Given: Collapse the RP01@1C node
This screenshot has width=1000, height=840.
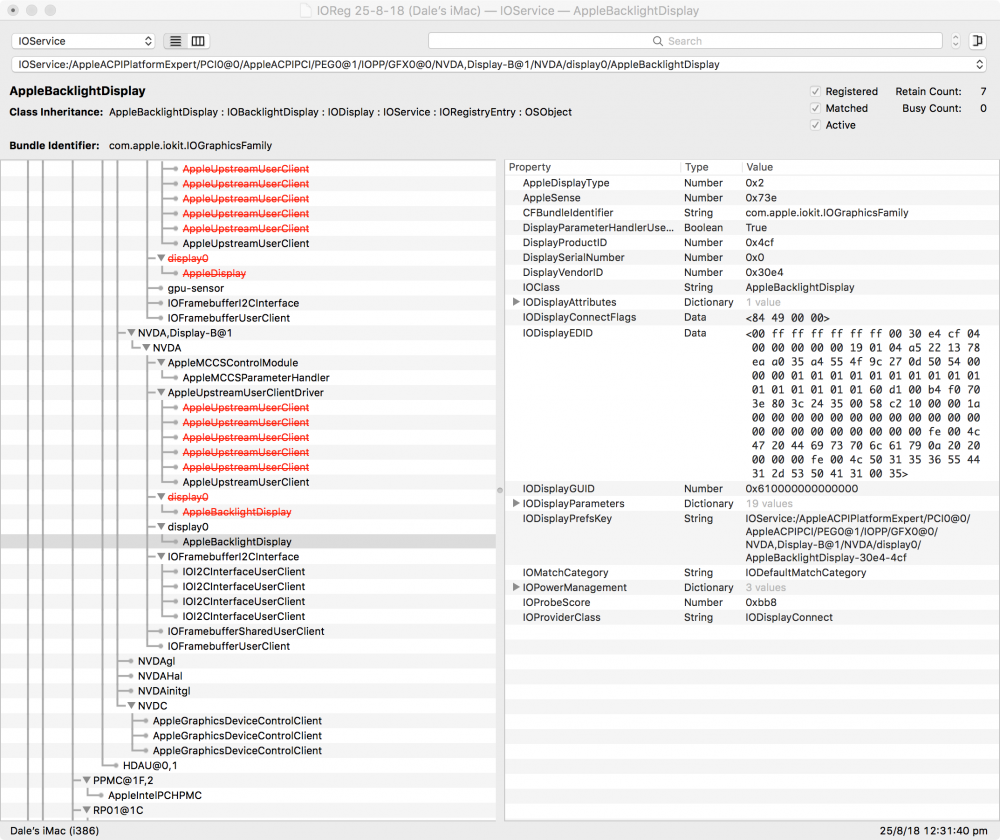Looking at the screenshot, I should click(86, 810).
